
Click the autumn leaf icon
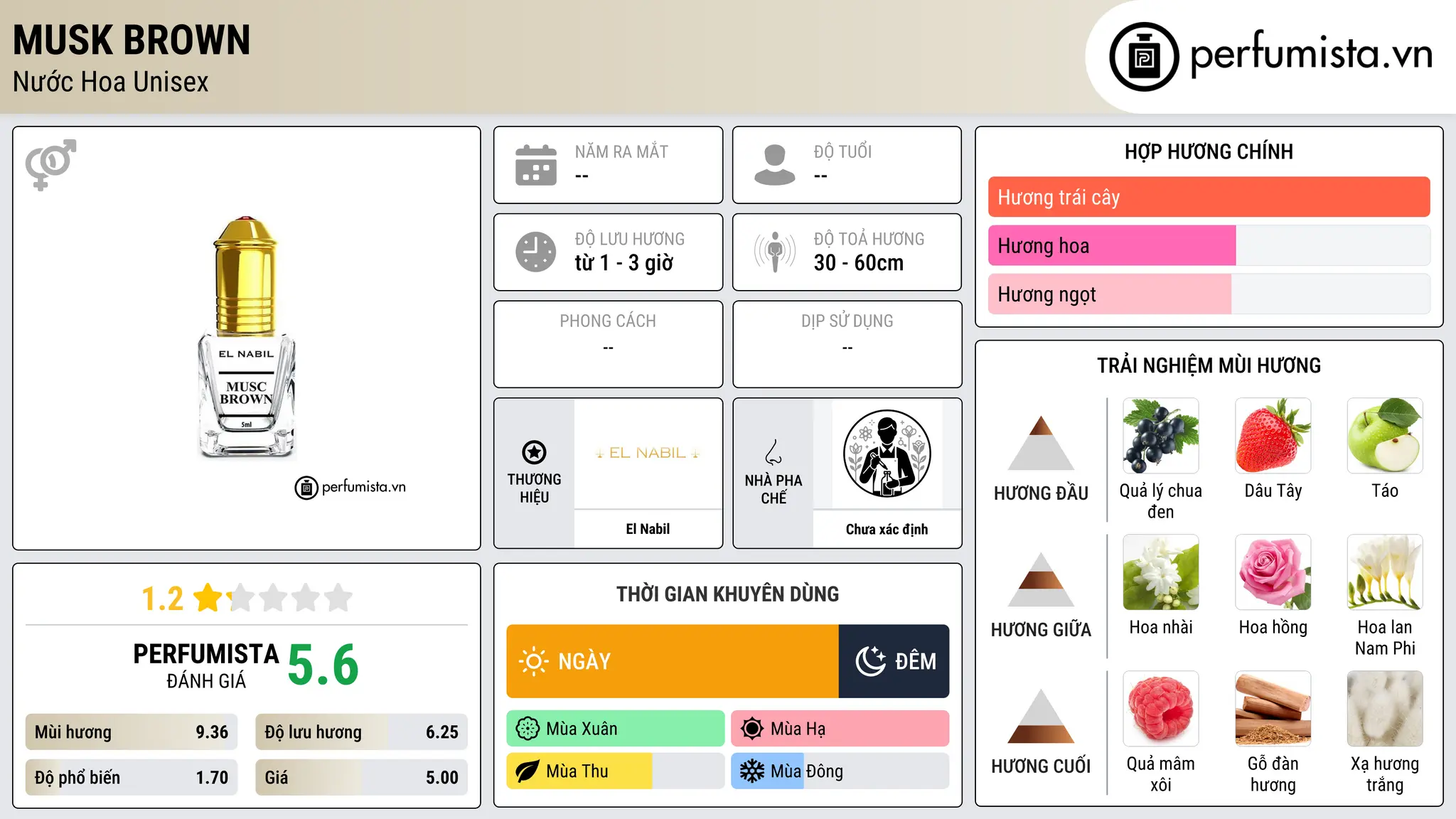pyautogui.click(x=528, y=771)
